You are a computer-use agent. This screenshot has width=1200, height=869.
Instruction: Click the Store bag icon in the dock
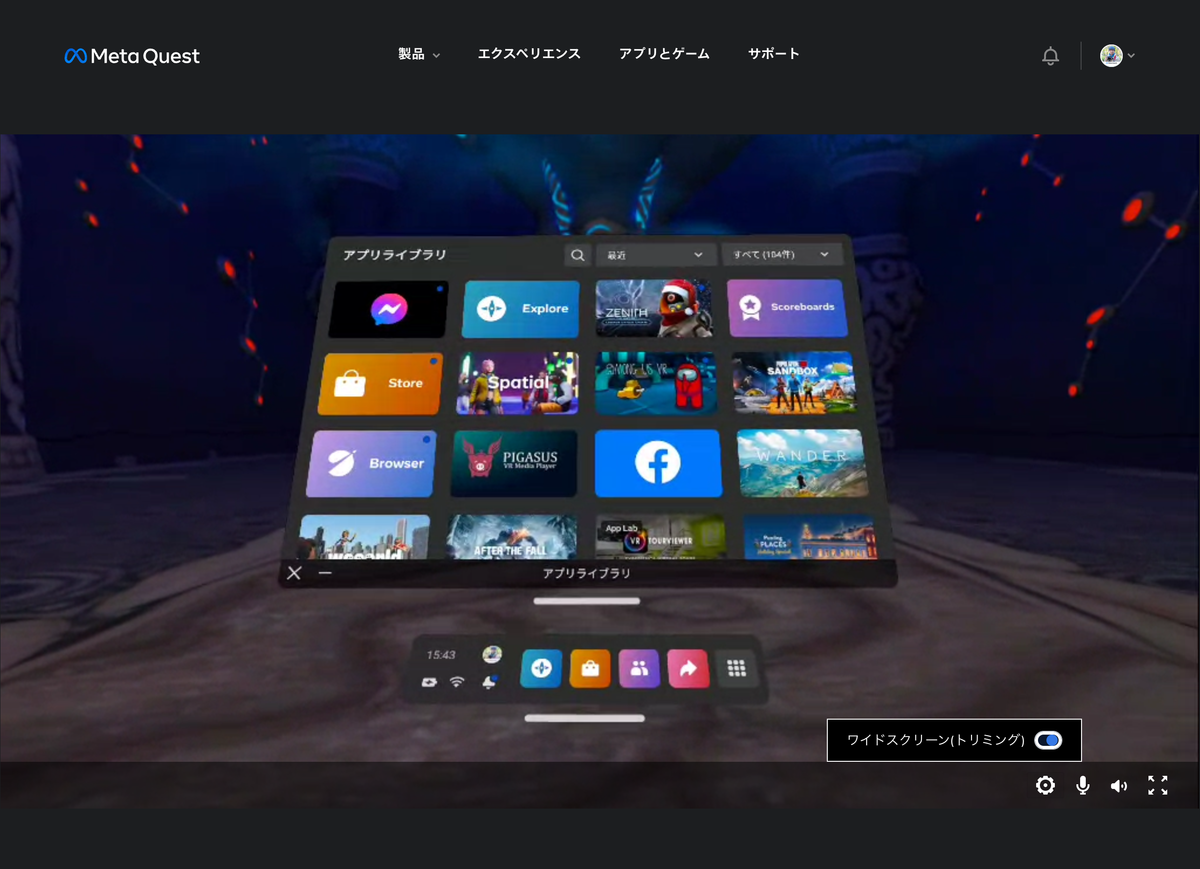point(590,669)
